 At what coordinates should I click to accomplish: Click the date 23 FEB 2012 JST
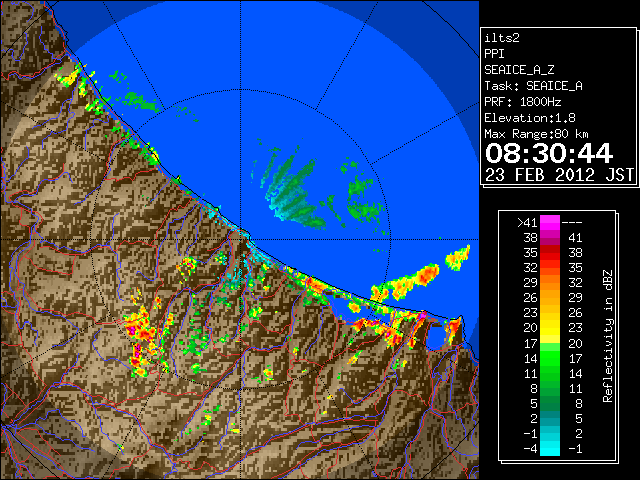pos(559,175)
